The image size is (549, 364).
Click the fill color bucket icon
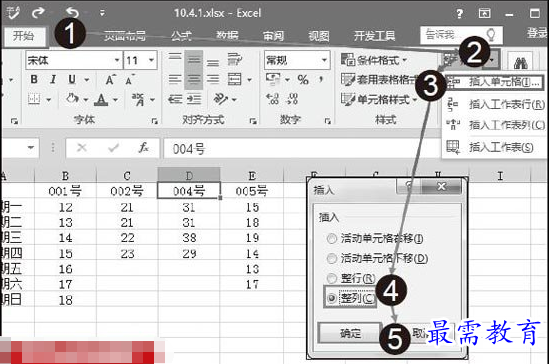click(72, 99)
